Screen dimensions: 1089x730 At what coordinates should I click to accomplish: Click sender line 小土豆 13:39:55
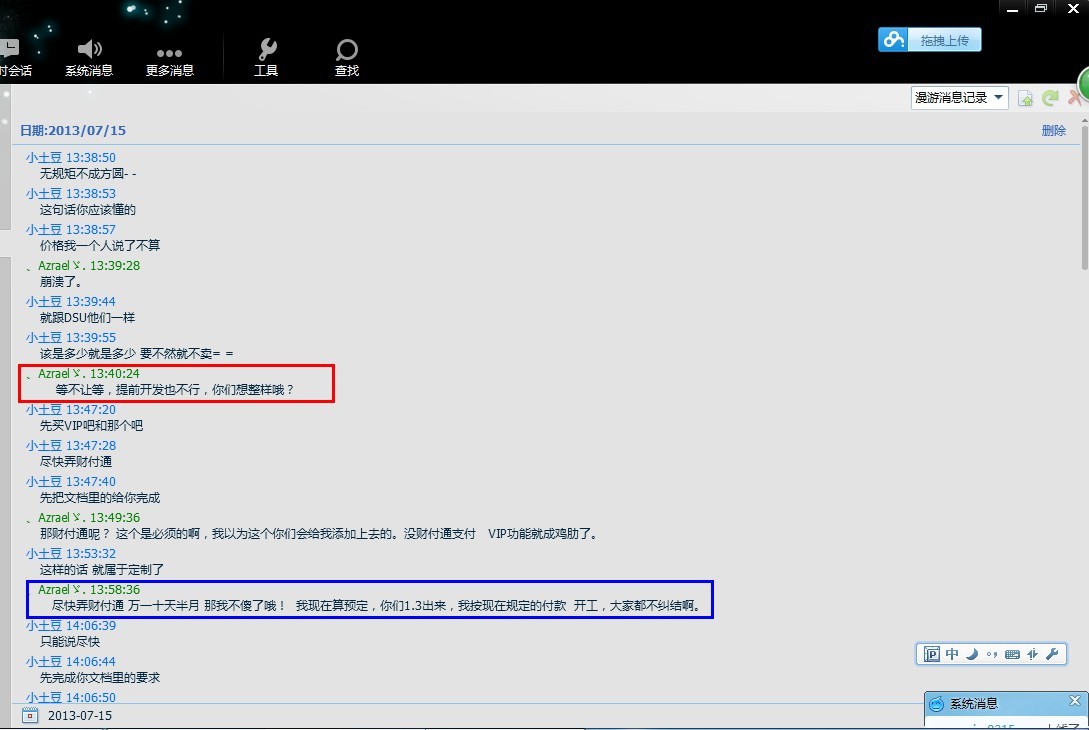click(71, 338)
